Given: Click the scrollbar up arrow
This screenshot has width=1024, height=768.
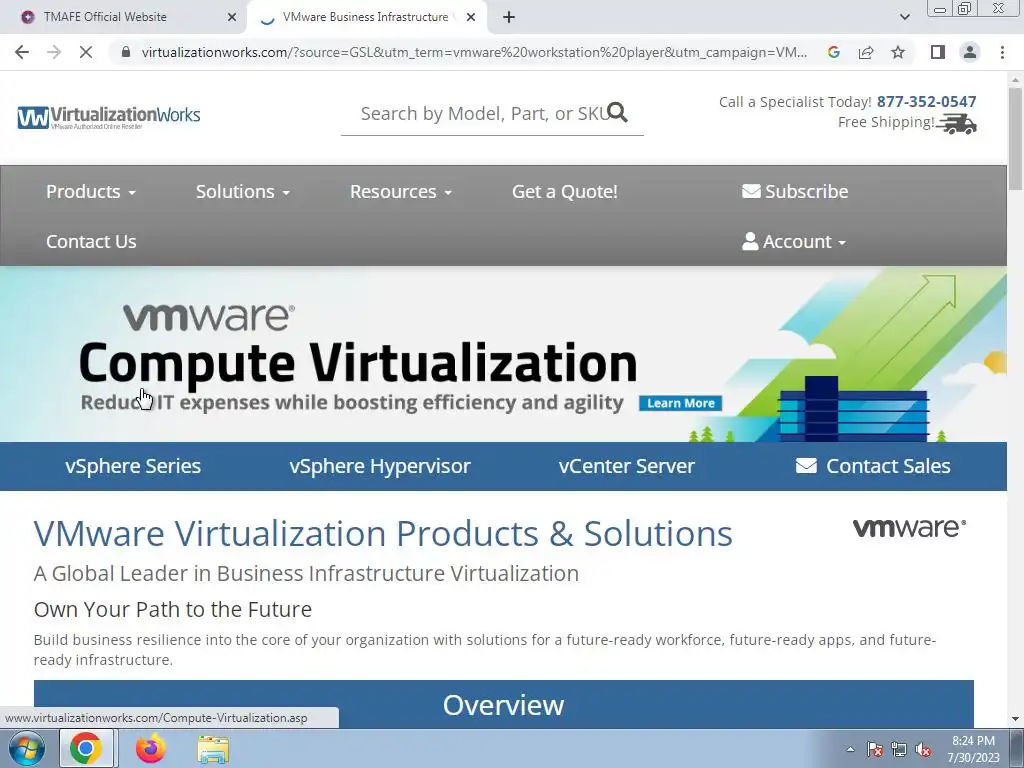Looking at the screenshot, I should 1015,80.
